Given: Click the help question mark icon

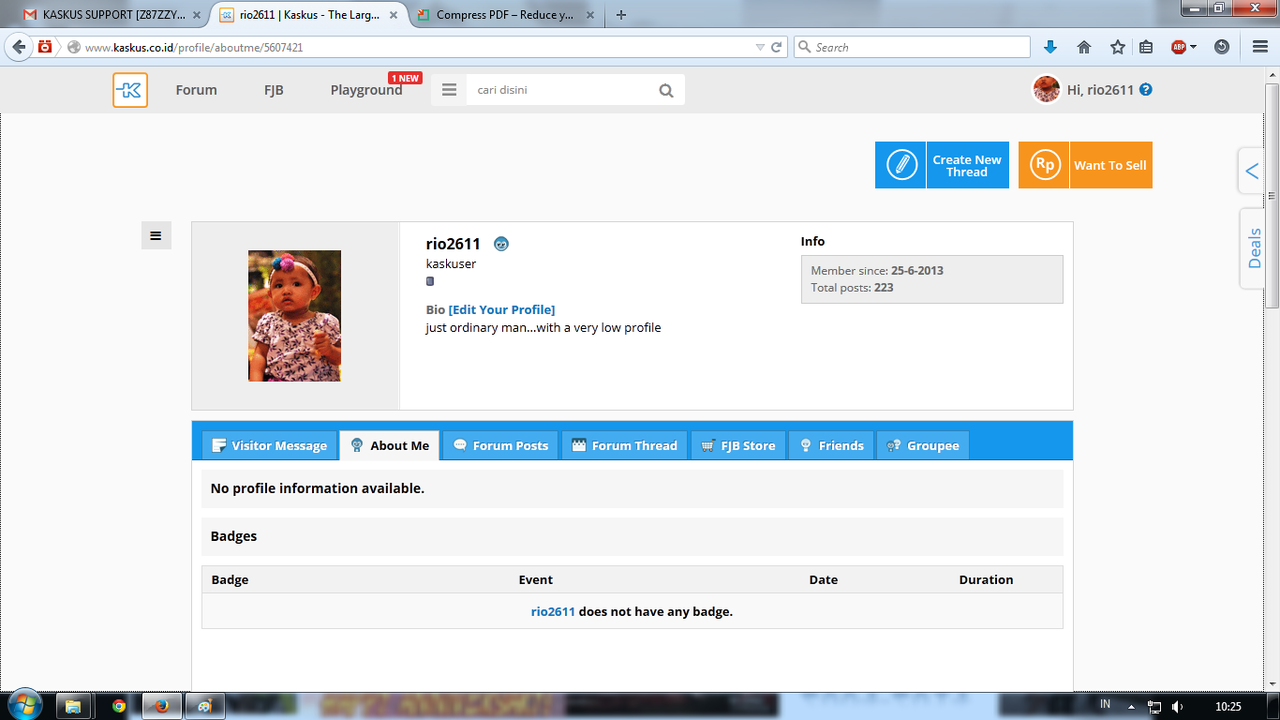Looking at the screenshot, I should pos(1146,89).
